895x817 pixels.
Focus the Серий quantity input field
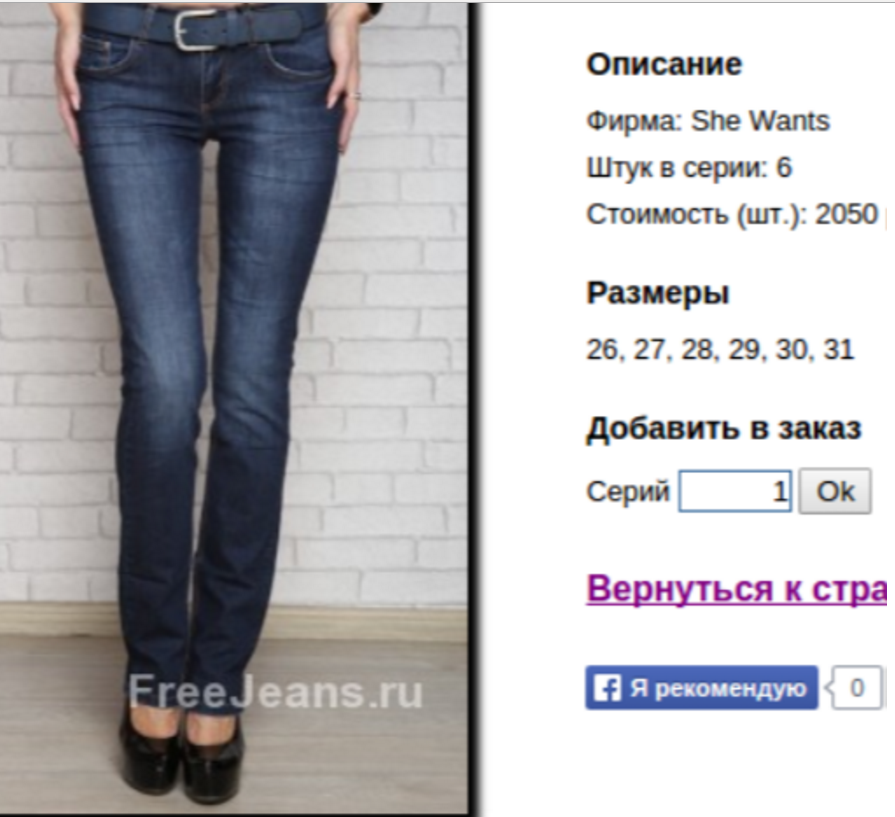point(735,491)
